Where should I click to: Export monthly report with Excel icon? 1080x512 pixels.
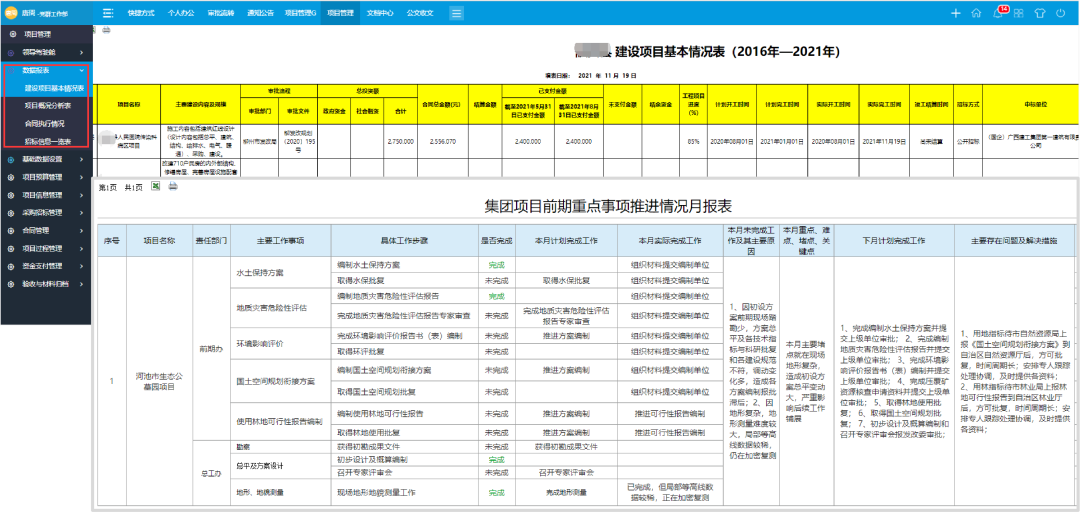point(154,187)
